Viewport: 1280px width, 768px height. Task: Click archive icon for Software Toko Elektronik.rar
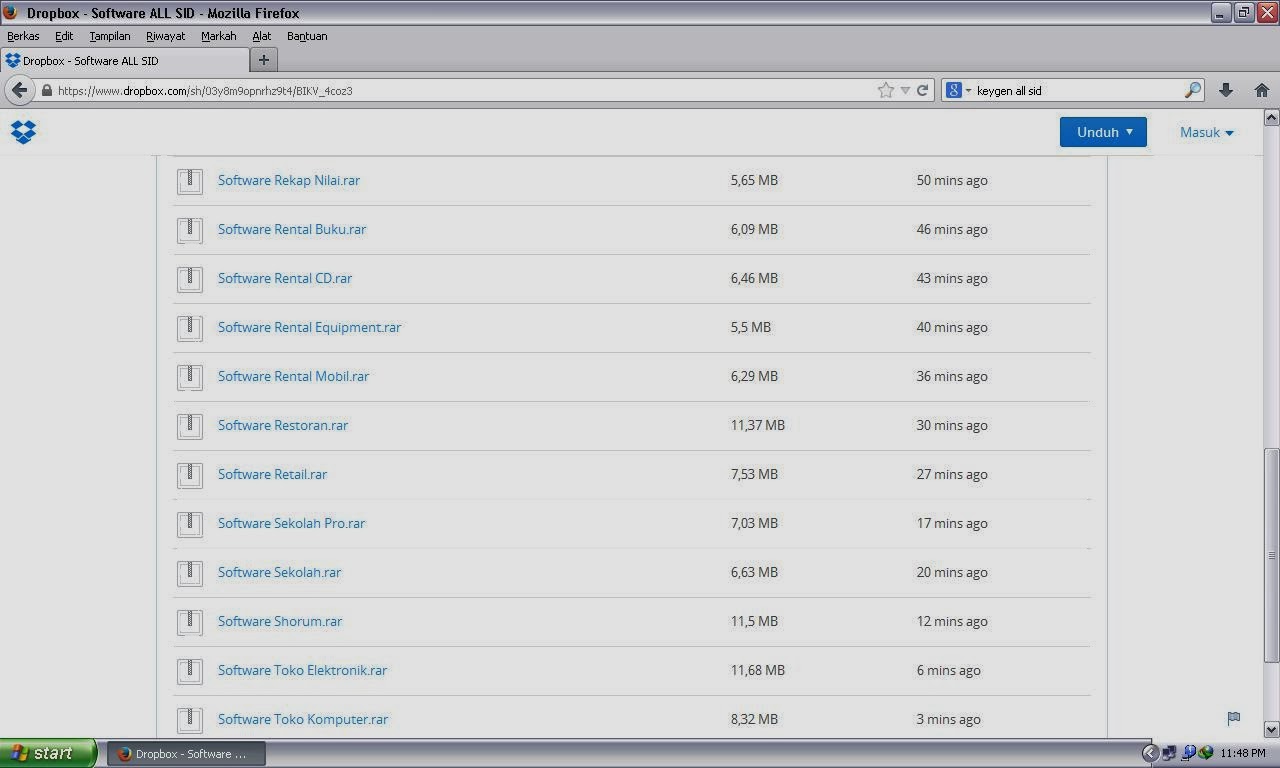click(190, 671)
